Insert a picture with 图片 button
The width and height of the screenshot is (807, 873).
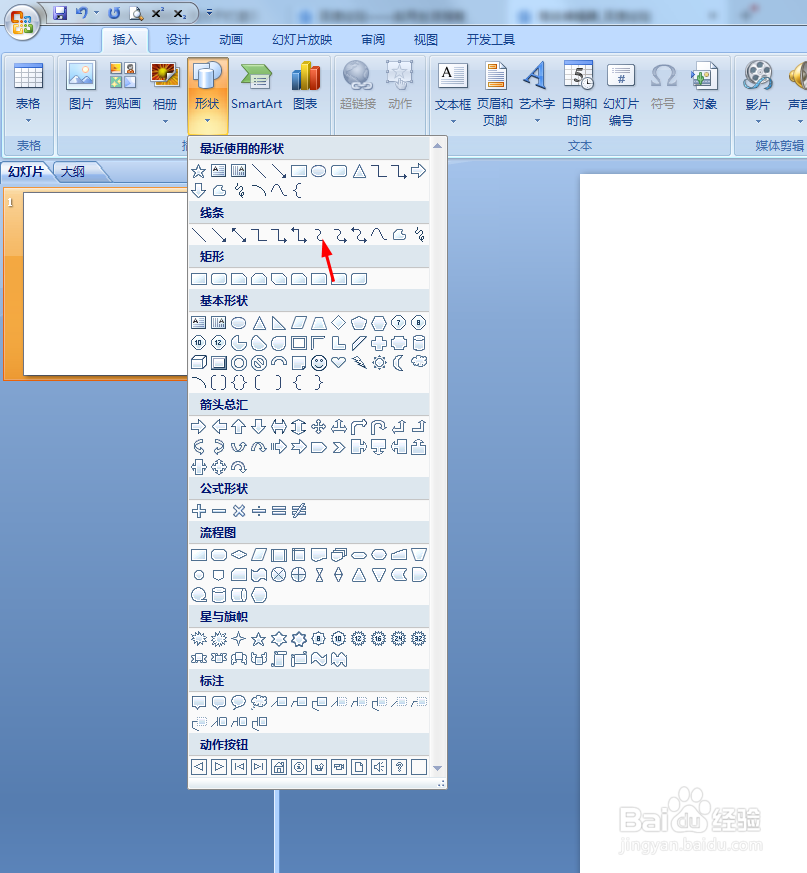[81, 86]
